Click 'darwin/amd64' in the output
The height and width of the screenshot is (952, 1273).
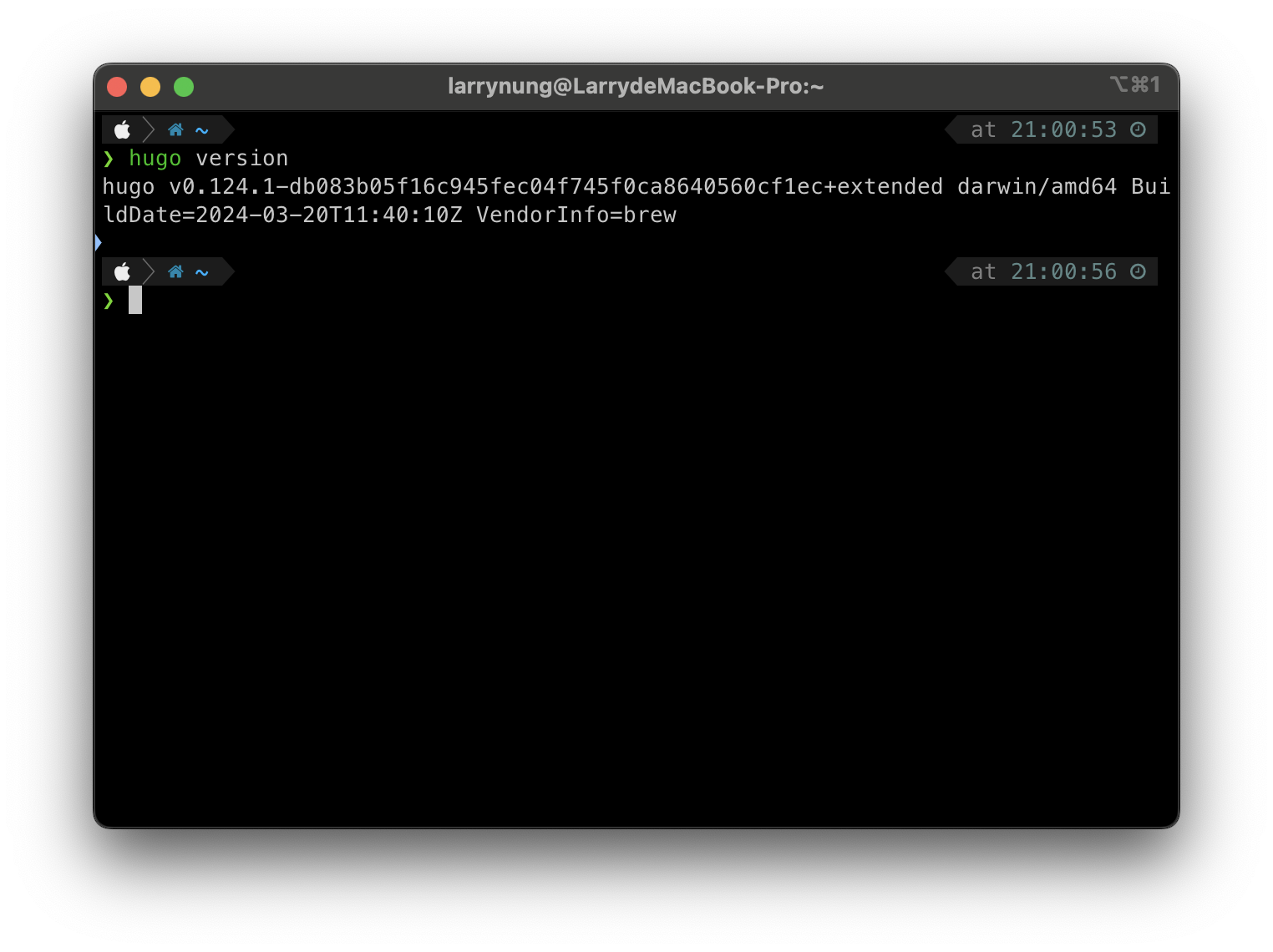tap(1037, 186)
